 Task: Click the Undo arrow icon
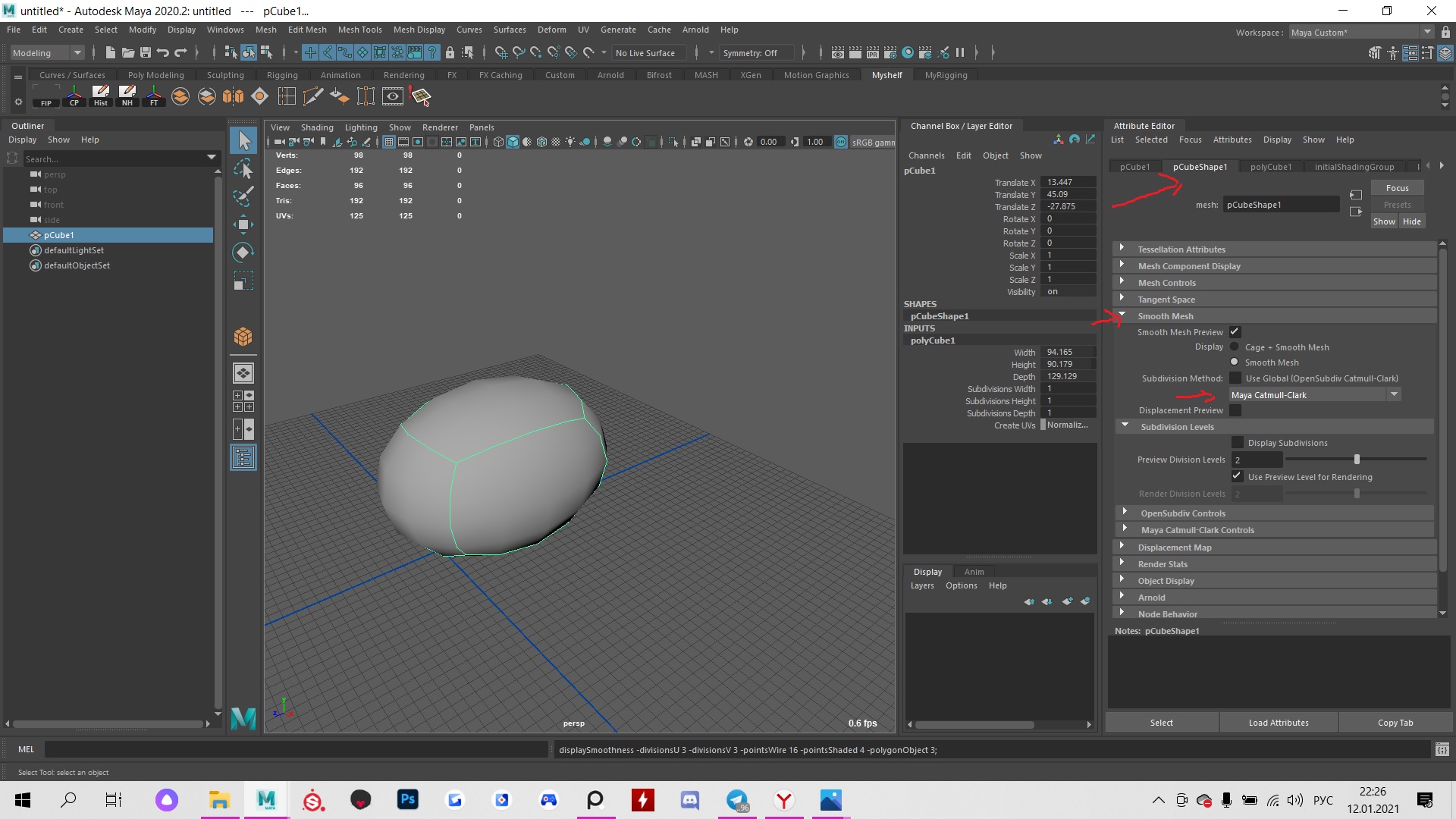click(x=162, y=52)
